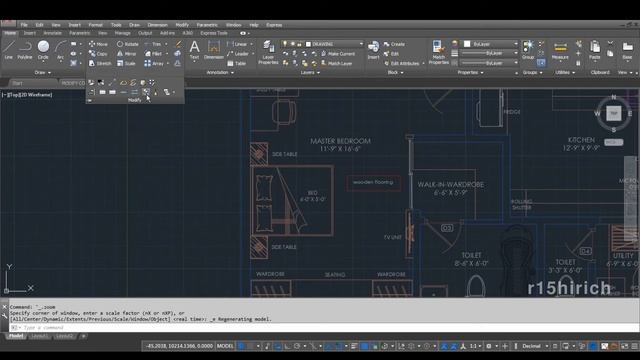
Task: Select the Line tool
Action: coord(9,50)
